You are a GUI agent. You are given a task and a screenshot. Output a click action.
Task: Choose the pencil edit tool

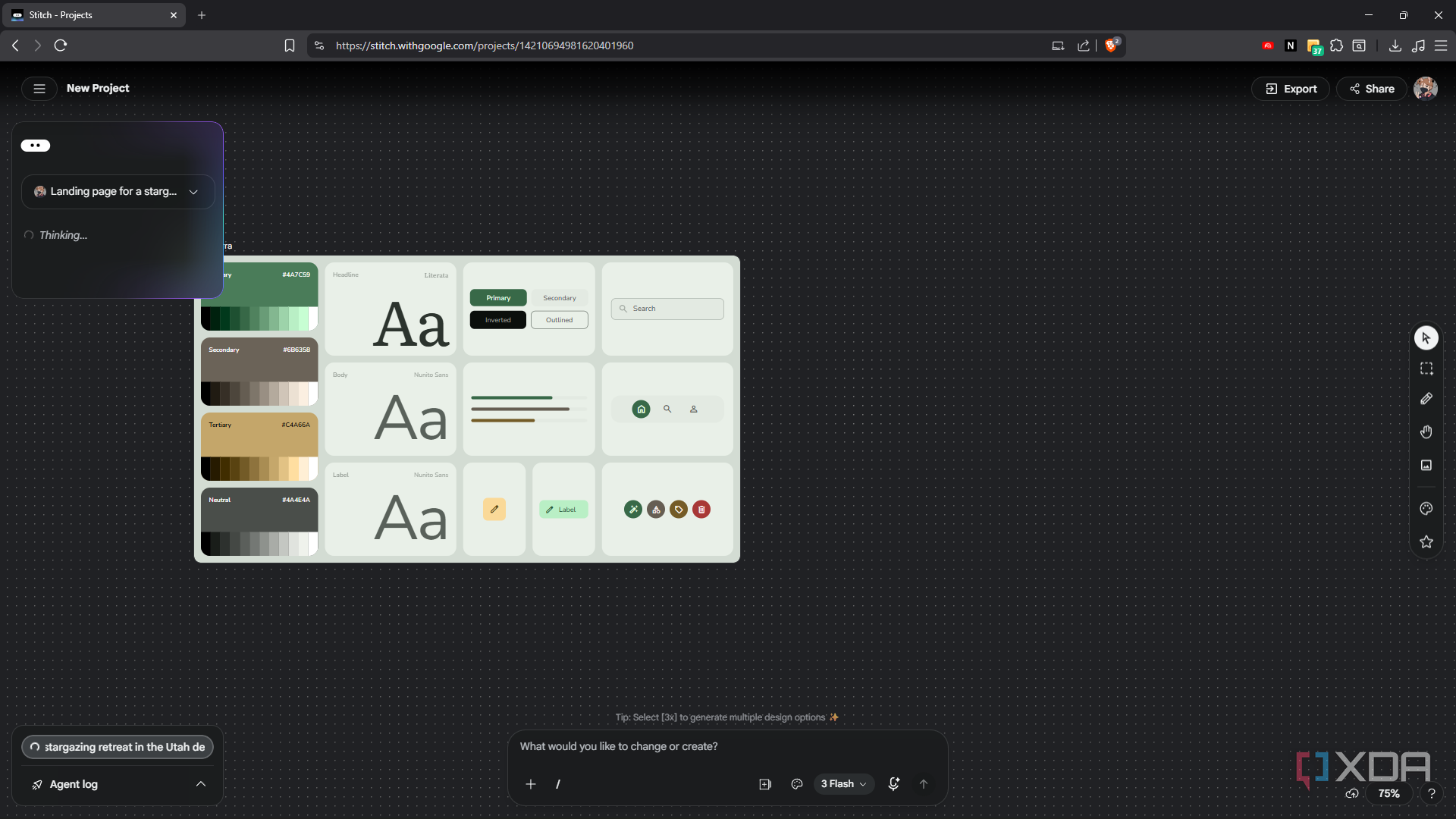click(x=1426, y=399)
